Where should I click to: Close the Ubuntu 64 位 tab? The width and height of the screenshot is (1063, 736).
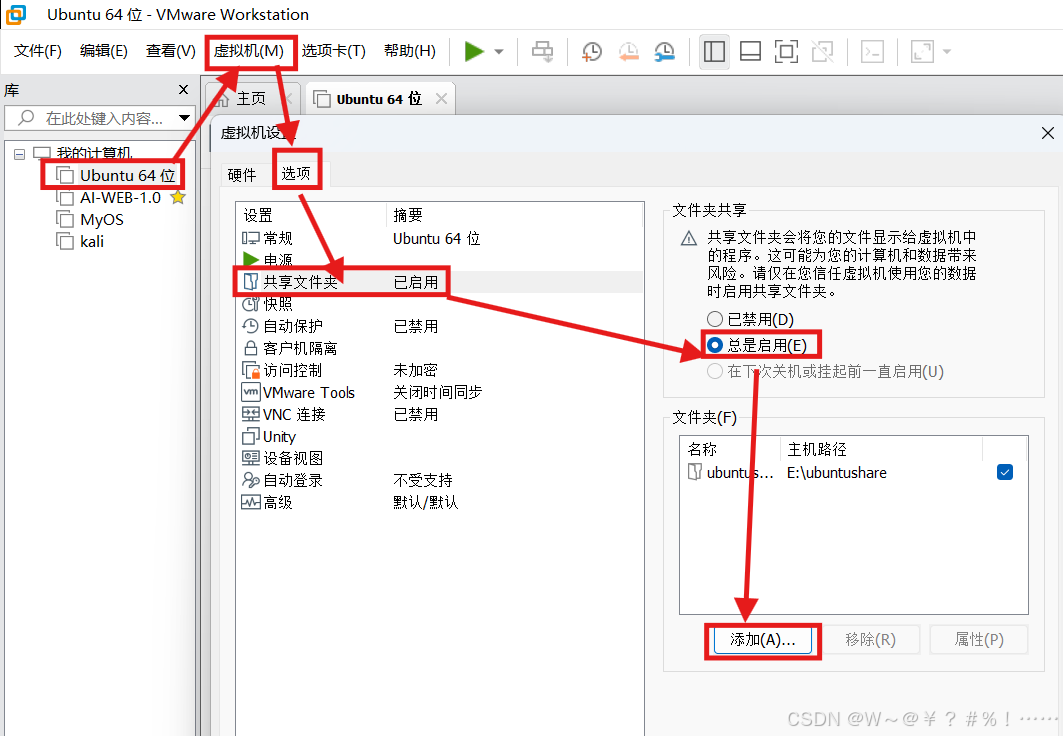(x=441, y=99)
